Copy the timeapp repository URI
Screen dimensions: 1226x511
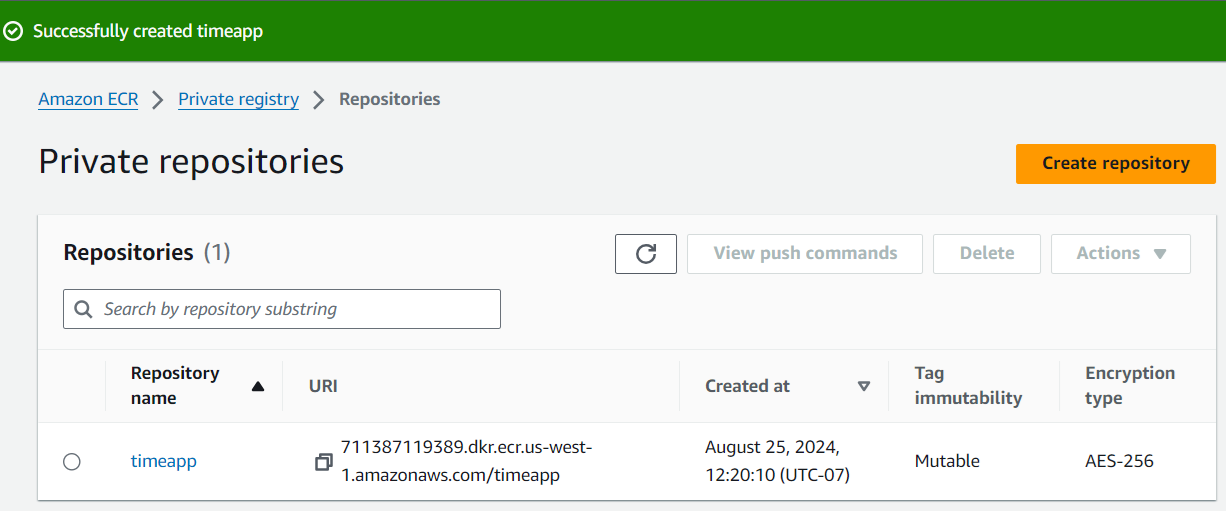tap(323, 462)
